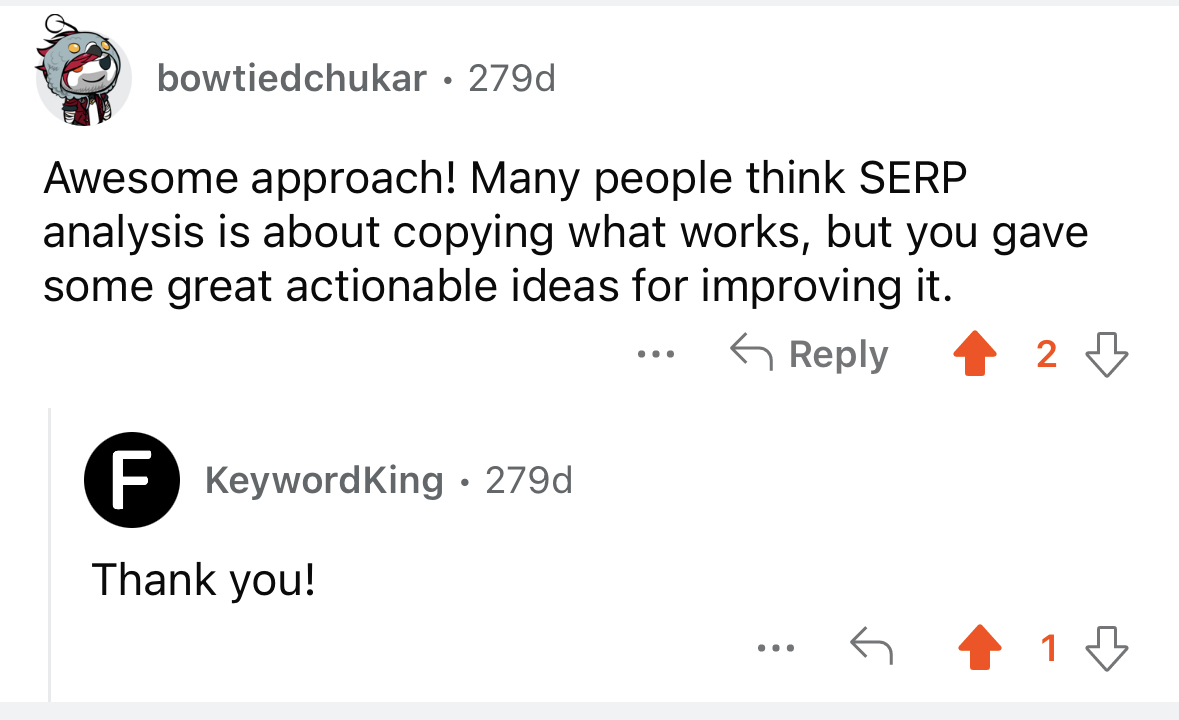Click the vote count 2

1047,354
